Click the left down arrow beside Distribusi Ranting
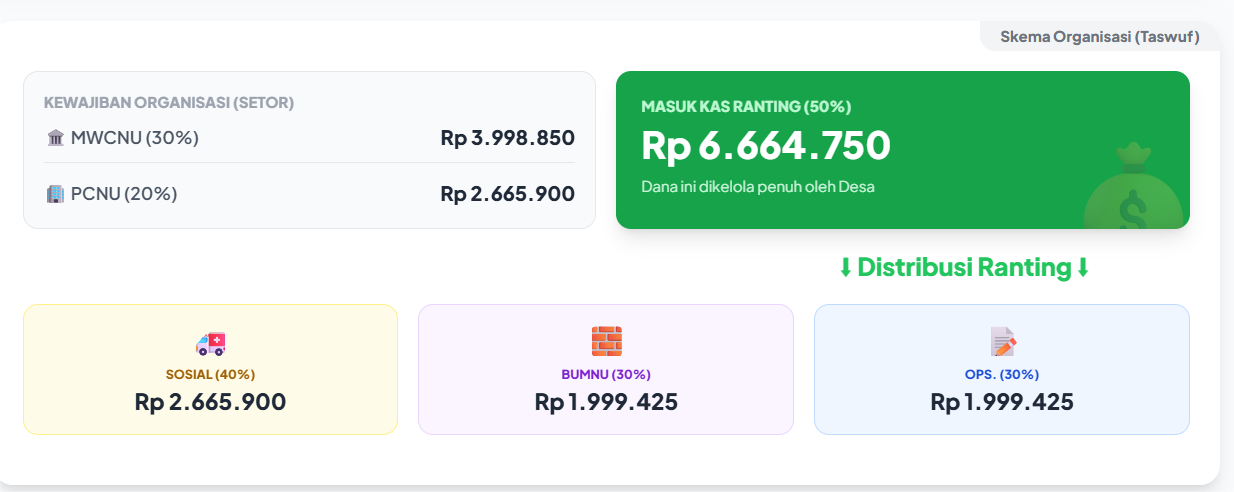Image resolution: width=1234 pixels, height=492 pixels. point(845,268)
